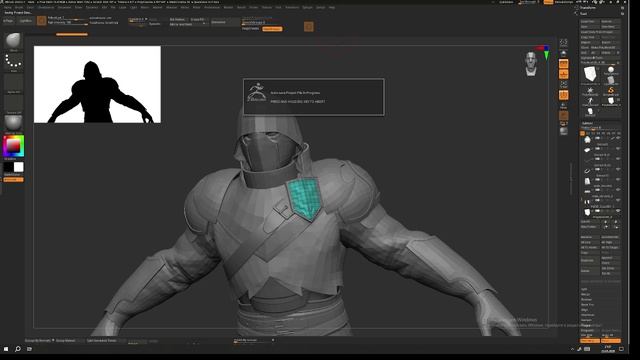Expand the Project section in Subtool palette
This screenshot has height=360, width=640.
click(x=586, y=325)
